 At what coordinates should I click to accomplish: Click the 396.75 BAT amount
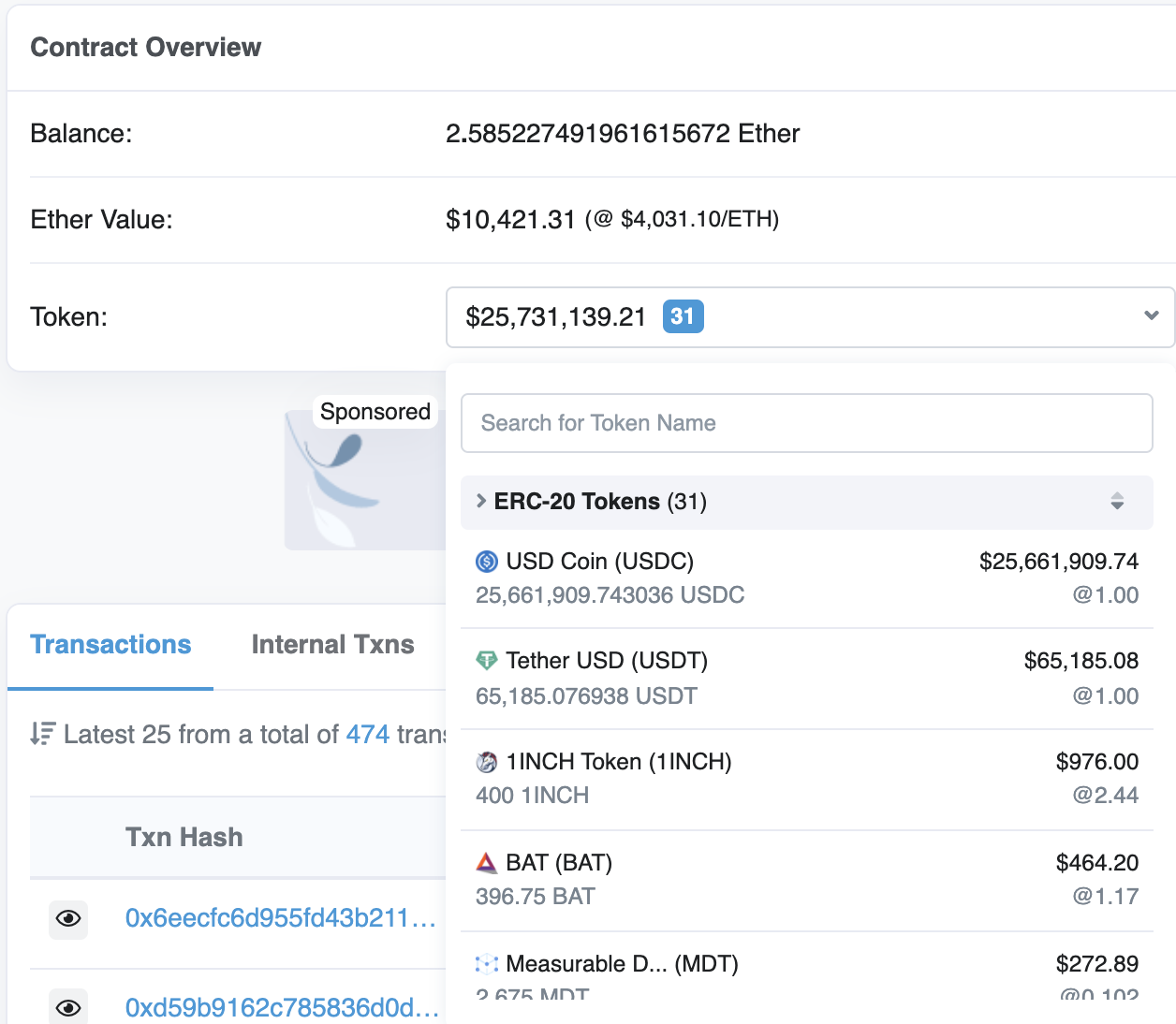pyautogui.click(x=536, y=897)
